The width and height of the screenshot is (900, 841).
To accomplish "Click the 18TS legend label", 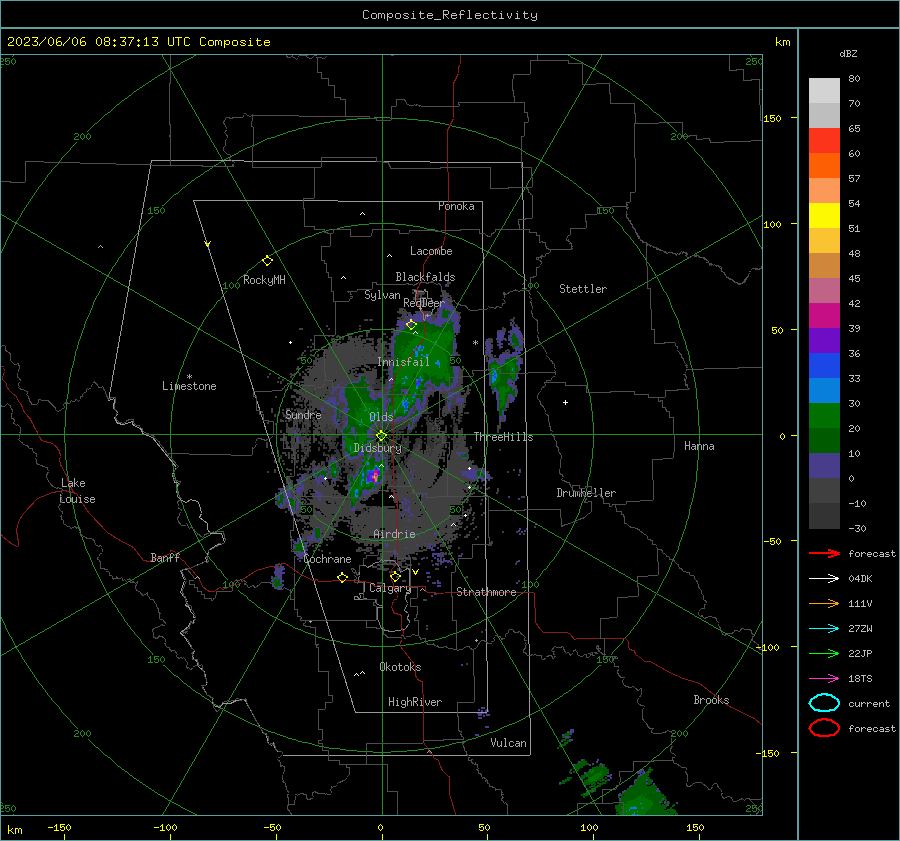I will coord(860,678).
